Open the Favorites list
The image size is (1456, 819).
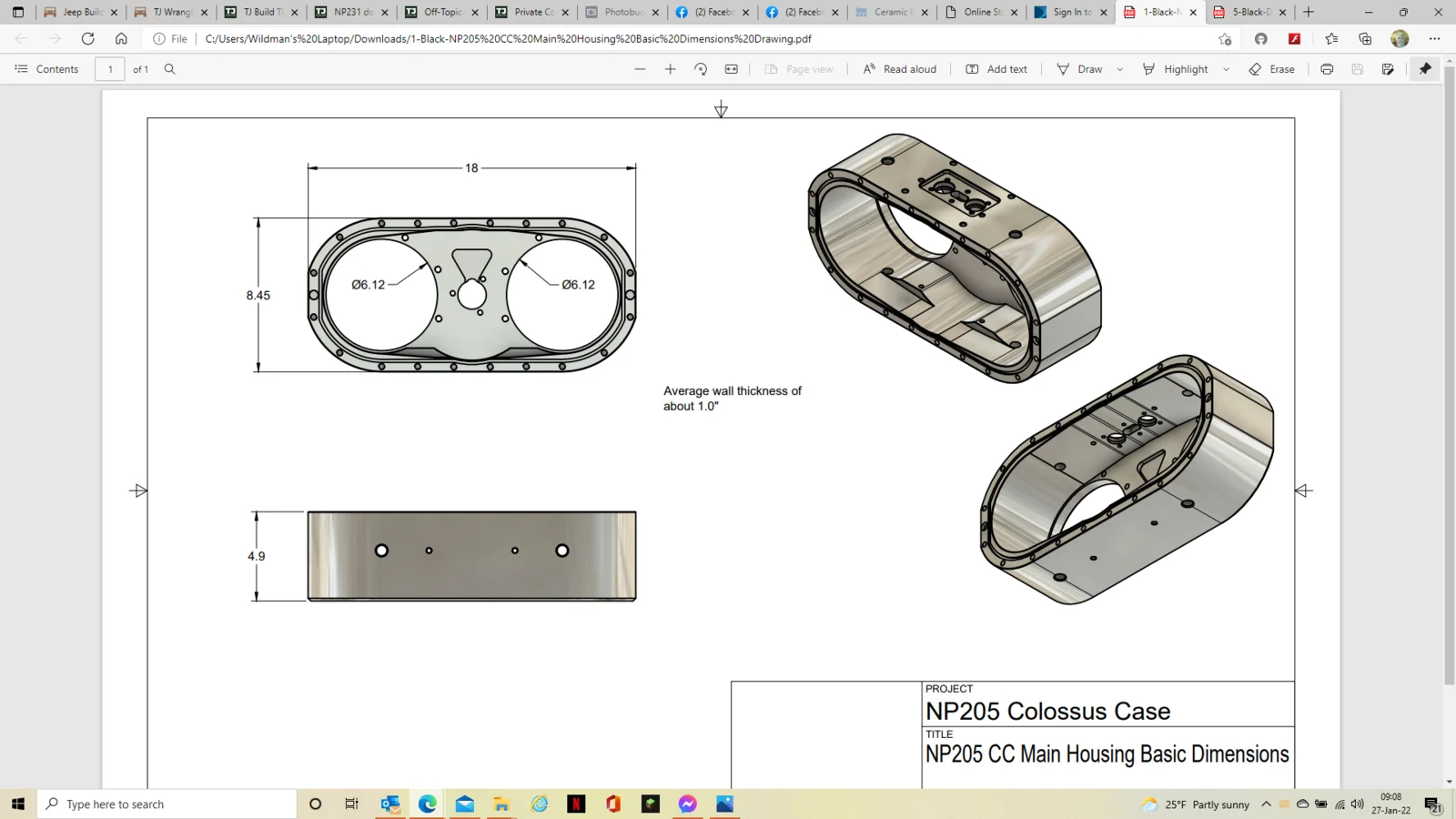coord(1331,39)
